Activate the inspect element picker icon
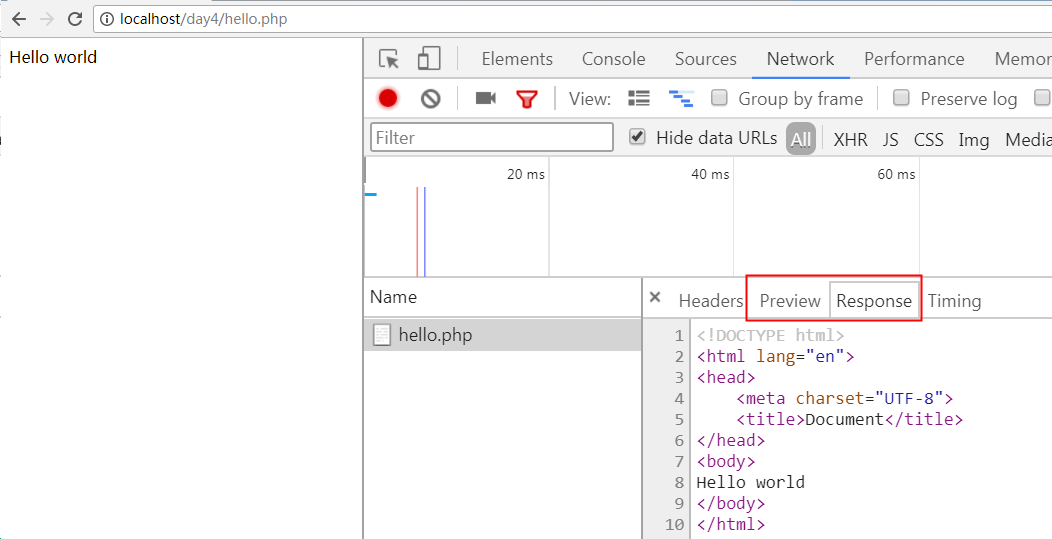Image resolution: width=1052 pixels, height=539 pixels. (389, 59)
